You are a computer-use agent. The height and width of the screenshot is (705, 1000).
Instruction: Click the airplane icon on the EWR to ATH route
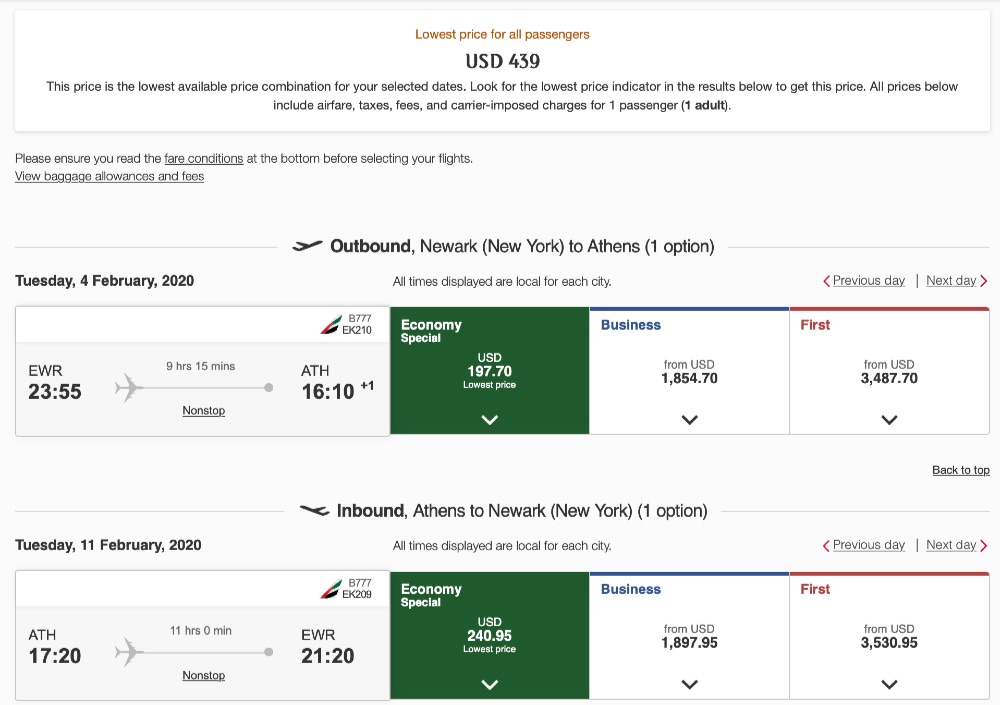(x=130, y=388)
